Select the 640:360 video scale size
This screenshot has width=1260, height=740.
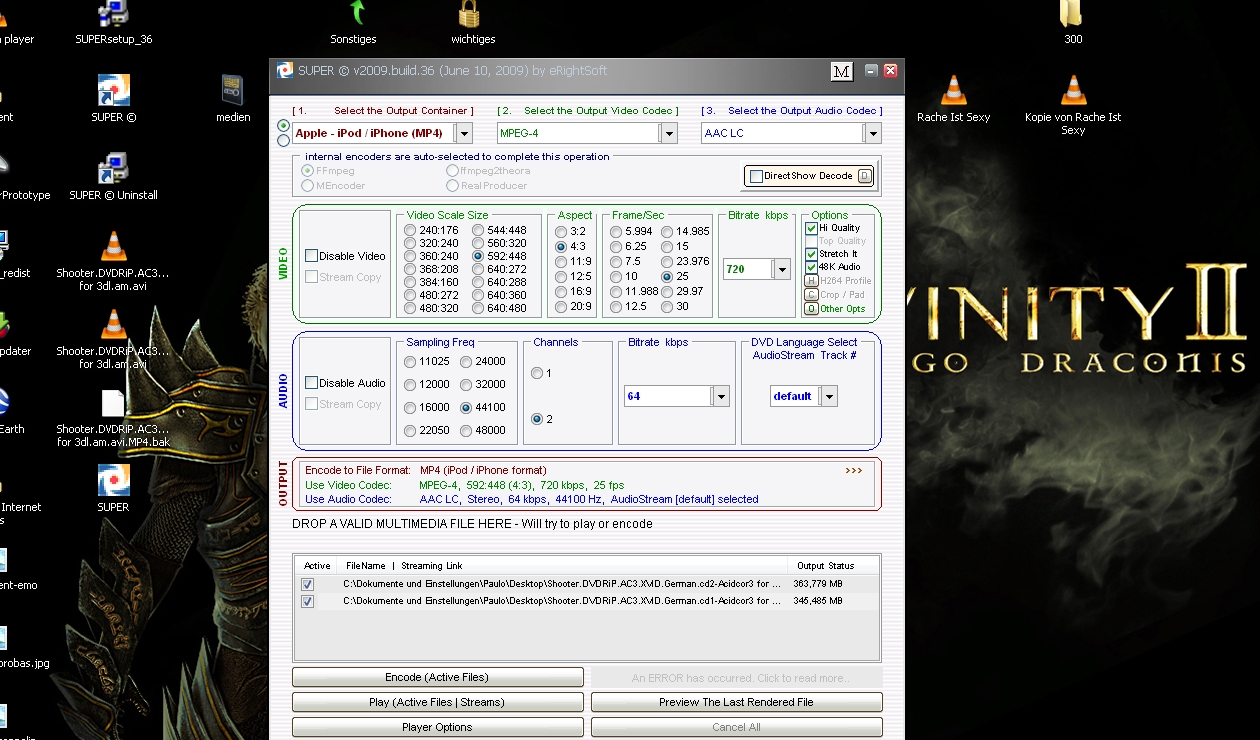click(x=478, y=295)
